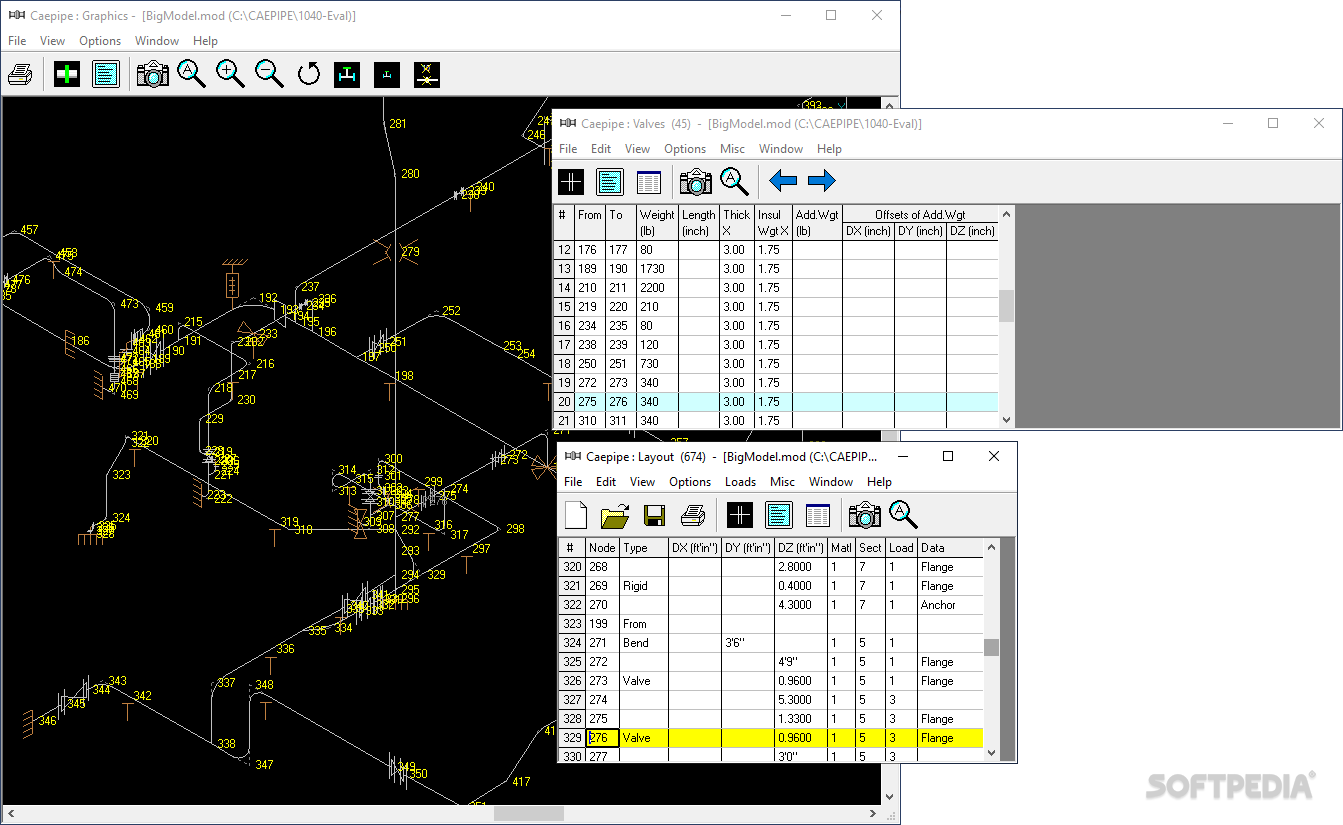1343x825 pixels.
Task: Select valve row 12 with From node 176
Action: point(776,250)
